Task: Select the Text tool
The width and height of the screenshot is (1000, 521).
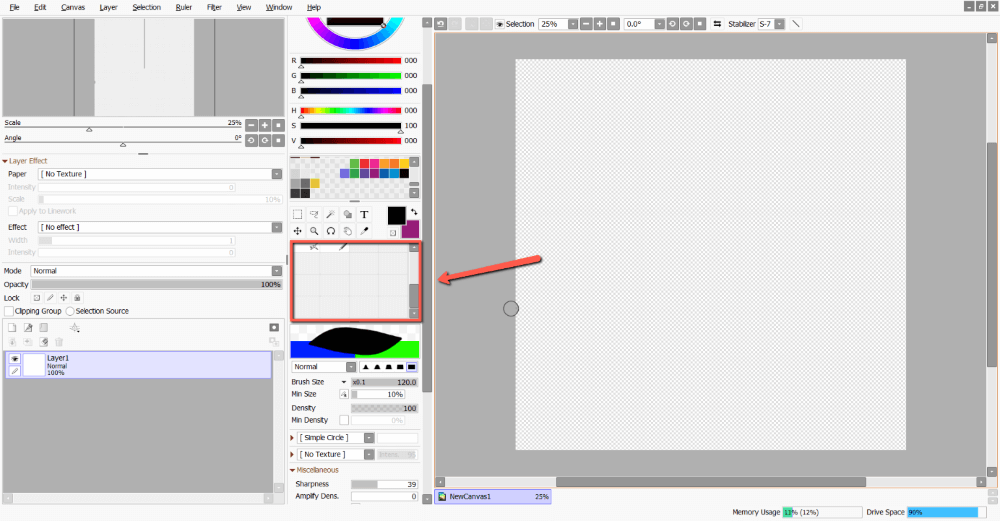Action: [x=364, y=214]
